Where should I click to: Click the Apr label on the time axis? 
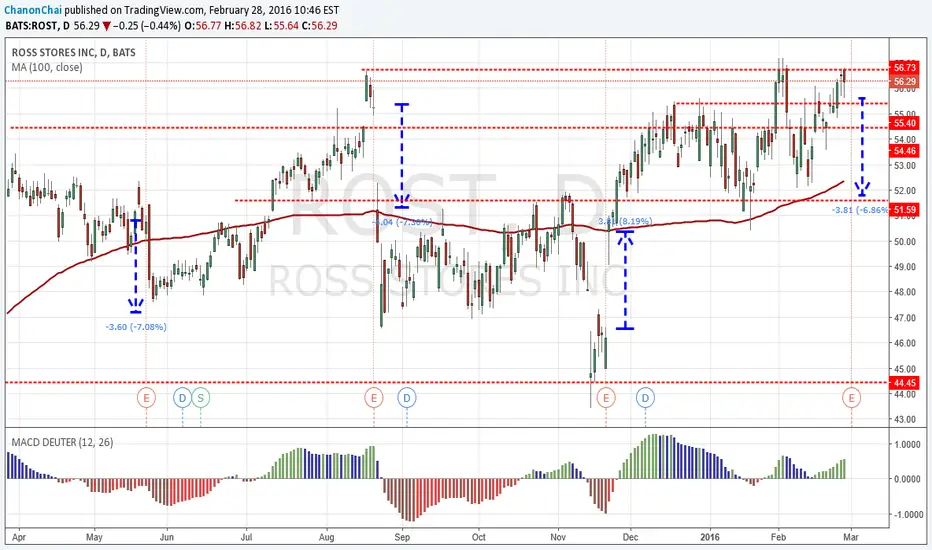(19, 537)
